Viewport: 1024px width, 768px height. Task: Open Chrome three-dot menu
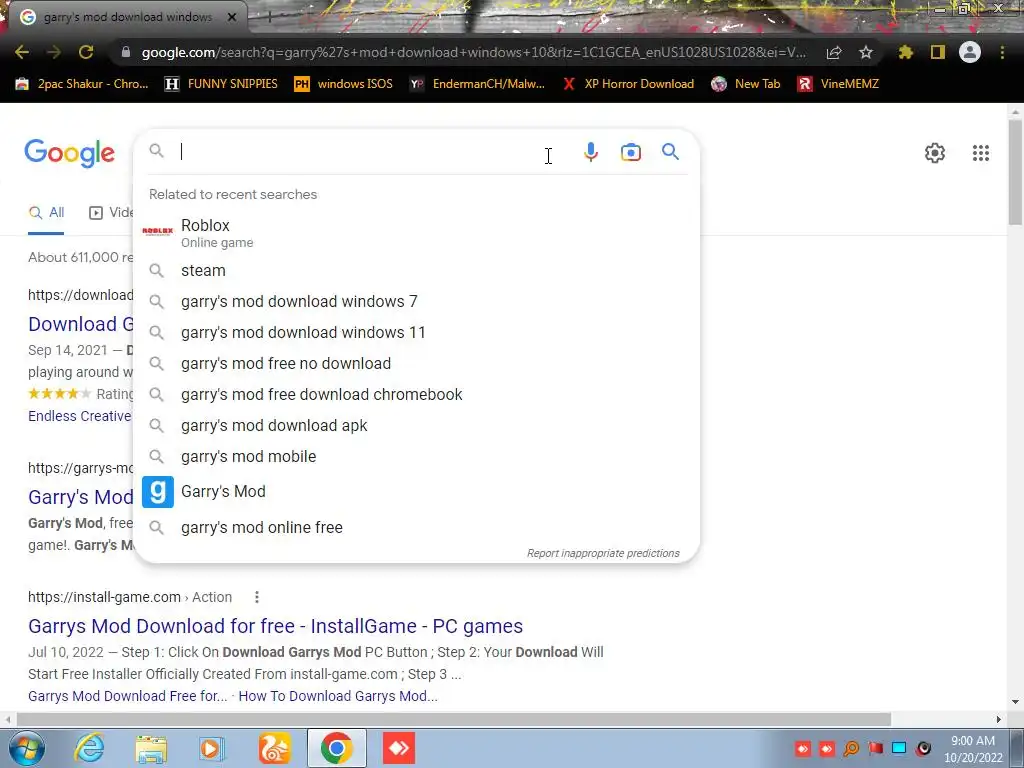(x=1002, y=52)
